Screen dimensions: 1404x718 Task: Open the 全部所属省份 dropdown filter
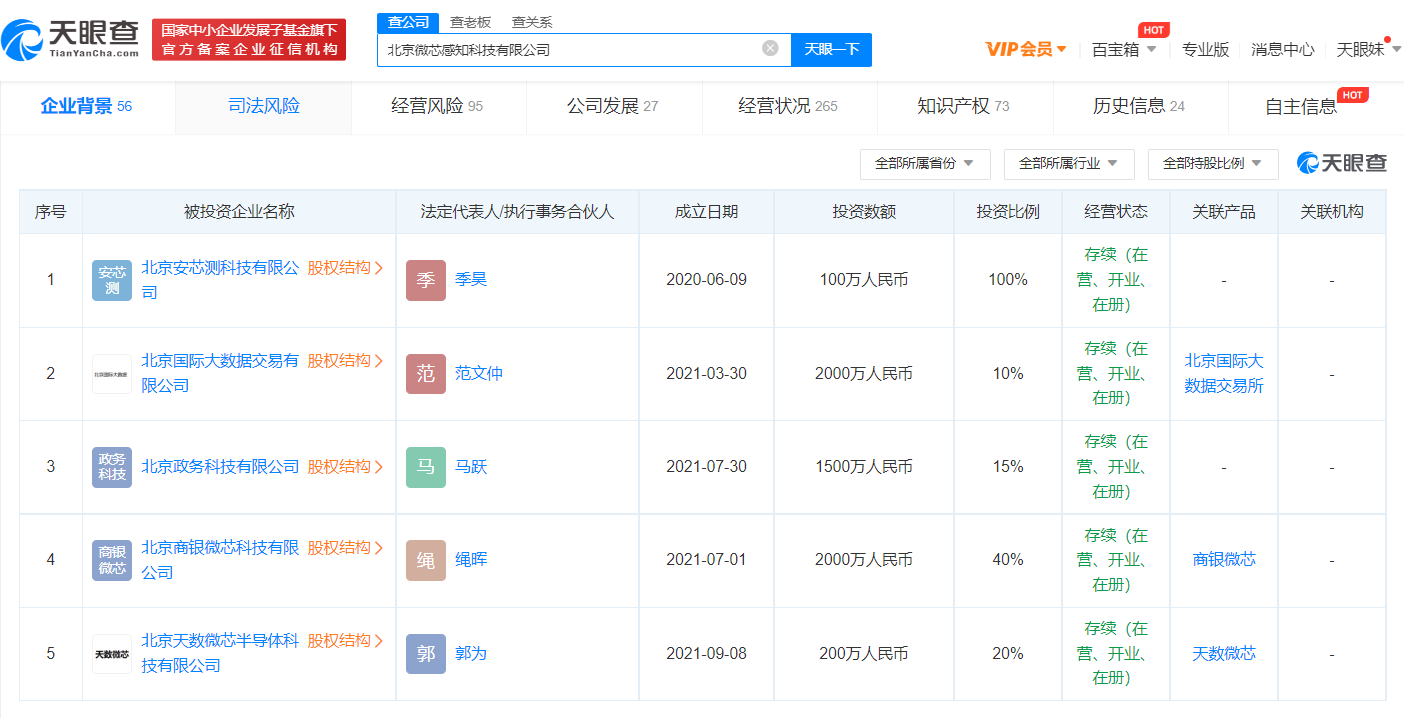pyautogui.click(x=925, y=163)
